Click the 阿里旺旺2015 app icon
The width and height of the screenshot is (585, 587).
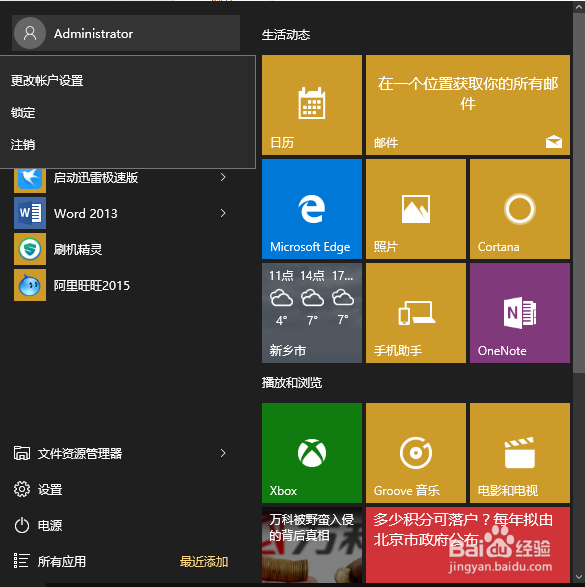(30, 285)
